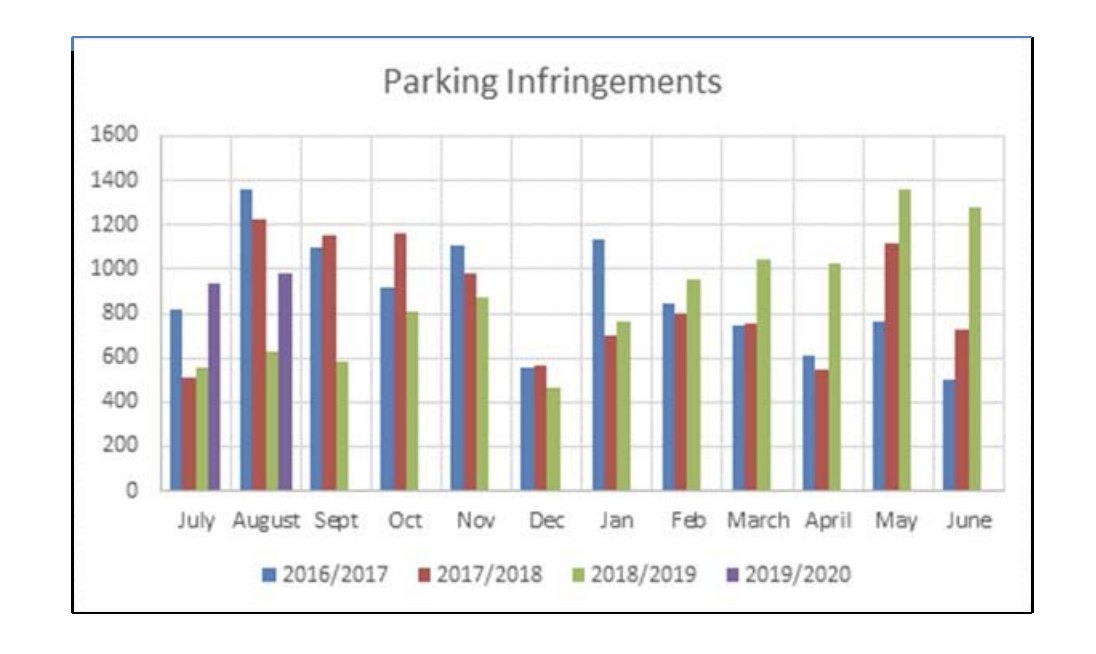Image resolution: width=1096 pixels, height=654 pixels.
Task: Click the 400 y-axis value
Action: tap(120, 401)
